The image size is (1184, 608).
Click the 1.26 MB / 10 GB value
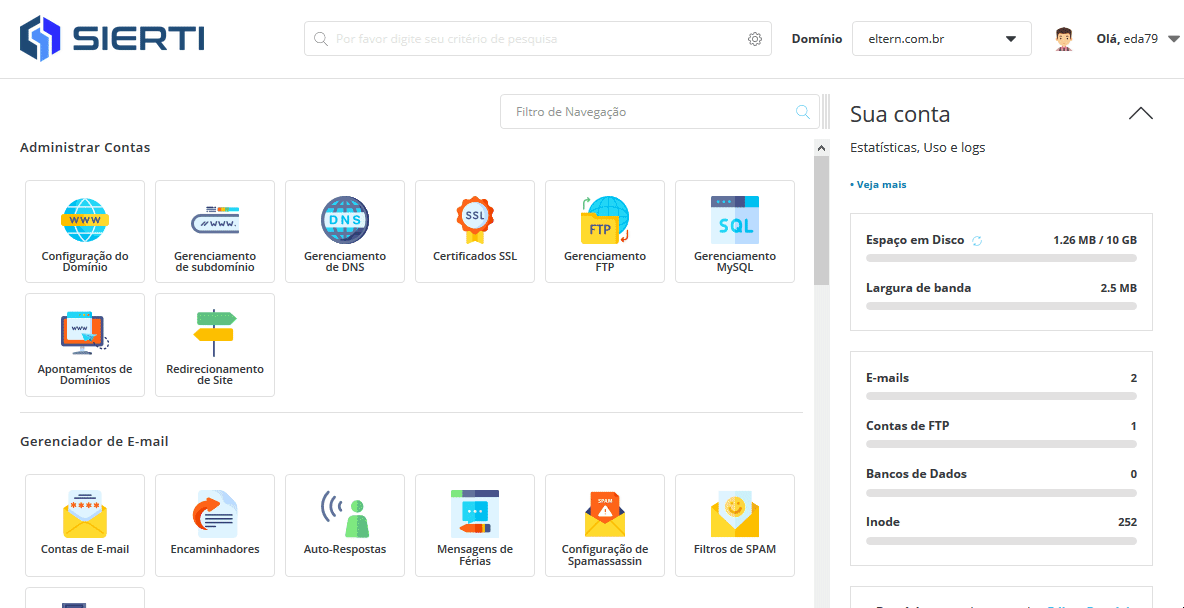point(1095,240)
